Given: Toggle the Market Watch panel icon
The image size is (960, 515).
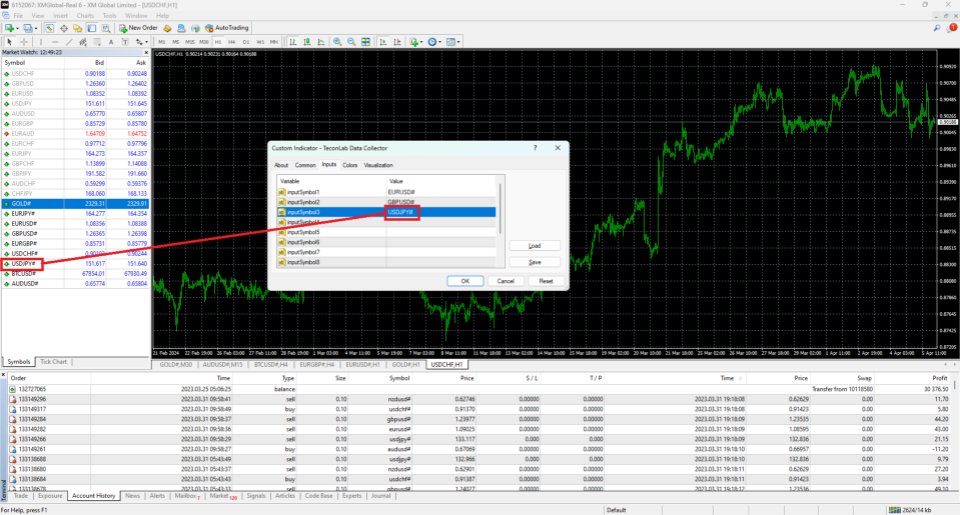Looking at the screenshot, I should click(x=49, y=28).
